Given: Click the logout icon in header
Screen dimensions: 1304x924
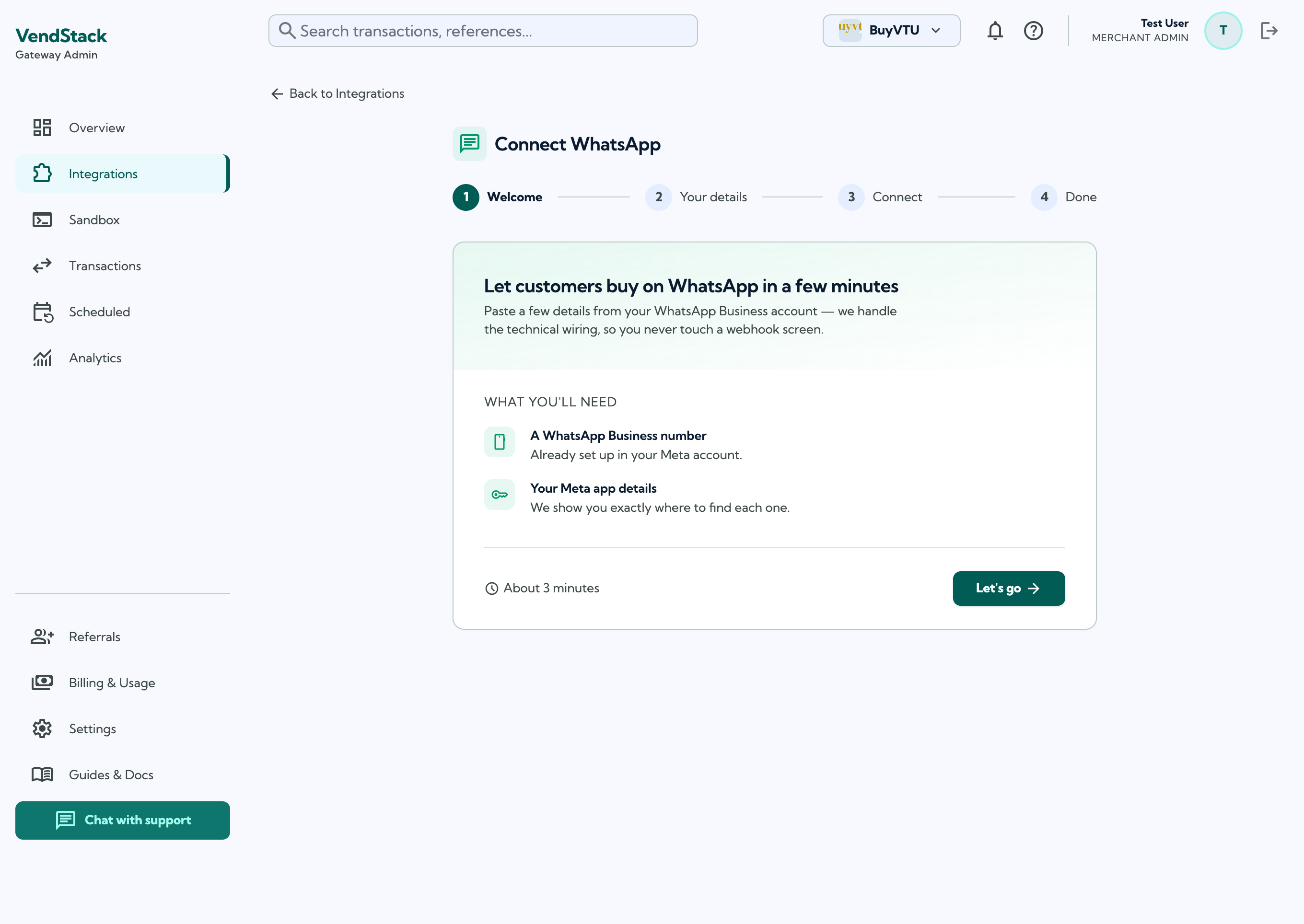Looking at the screenshot, I should [x=1269, y=31].
